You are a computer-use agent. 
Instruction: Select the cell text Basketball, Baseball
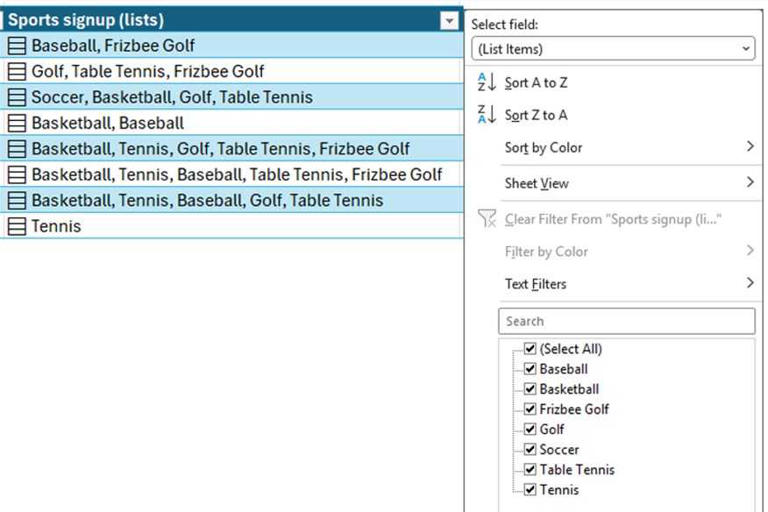point(108,123)
